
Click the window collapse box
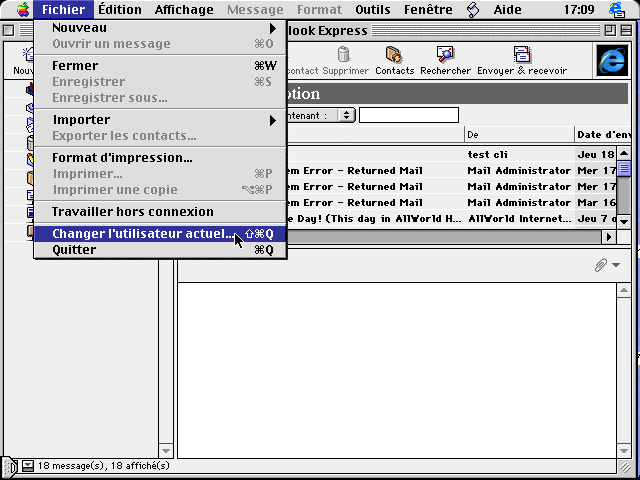(x=626, y=30)
